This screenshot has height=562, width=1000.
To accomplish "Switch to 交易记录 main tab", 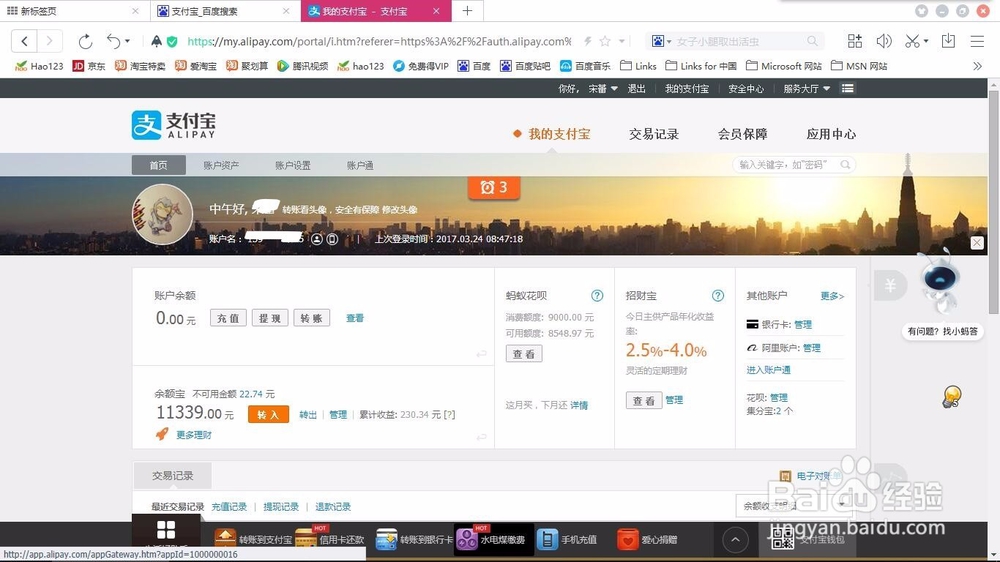I will click(654, 134).
